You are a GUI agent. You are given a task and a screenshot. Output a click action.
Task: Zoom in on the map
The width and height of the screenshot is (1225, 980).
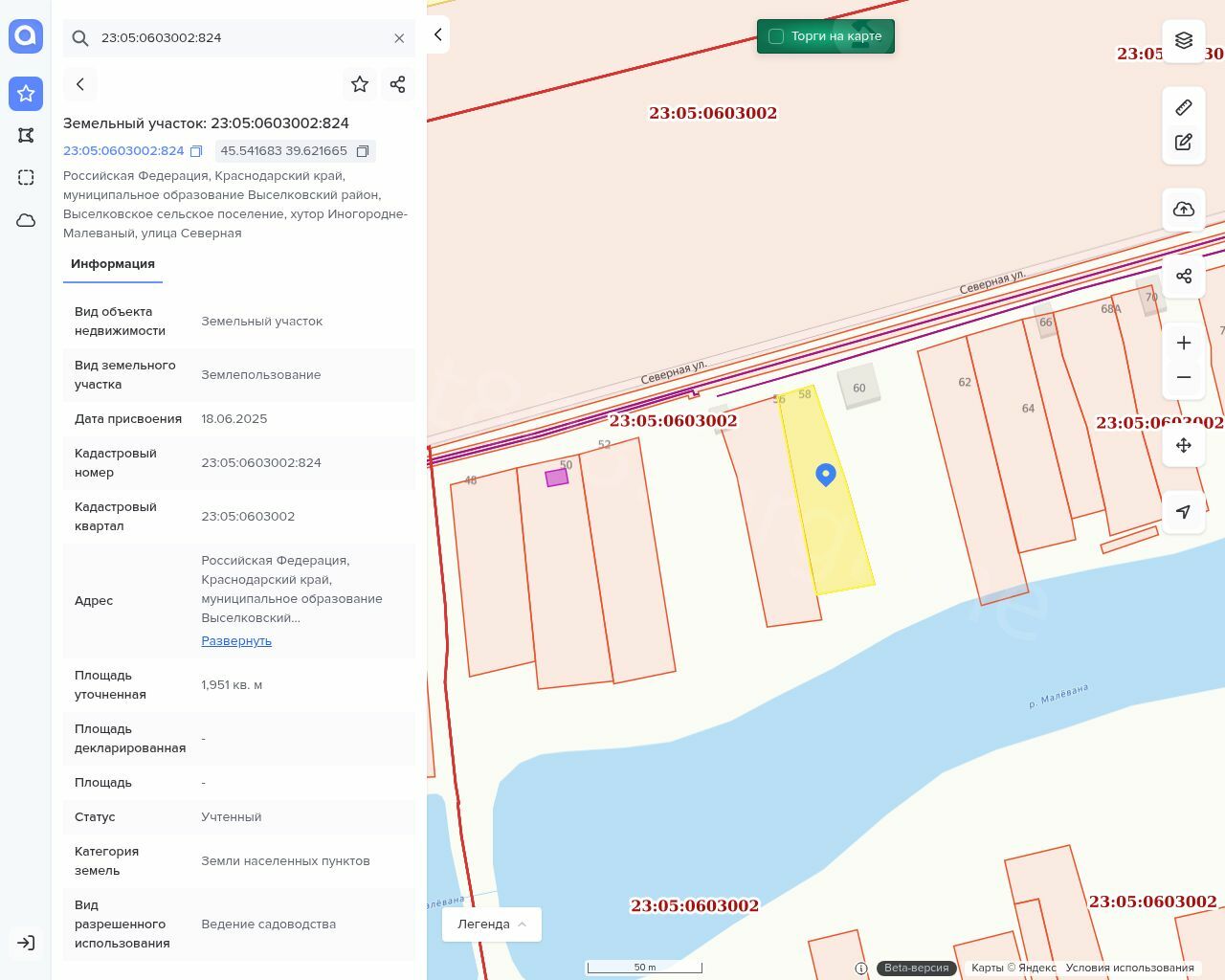click(1184, 343)
